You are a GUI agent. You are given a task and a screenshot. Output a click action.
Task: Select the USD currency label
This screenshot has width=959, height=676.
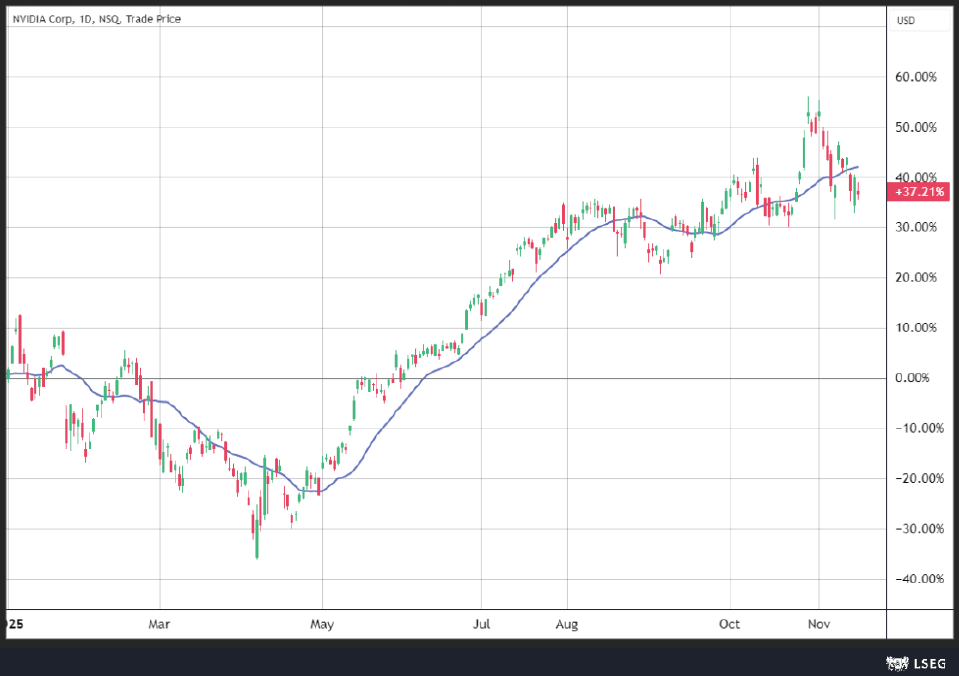coord(906,21)
